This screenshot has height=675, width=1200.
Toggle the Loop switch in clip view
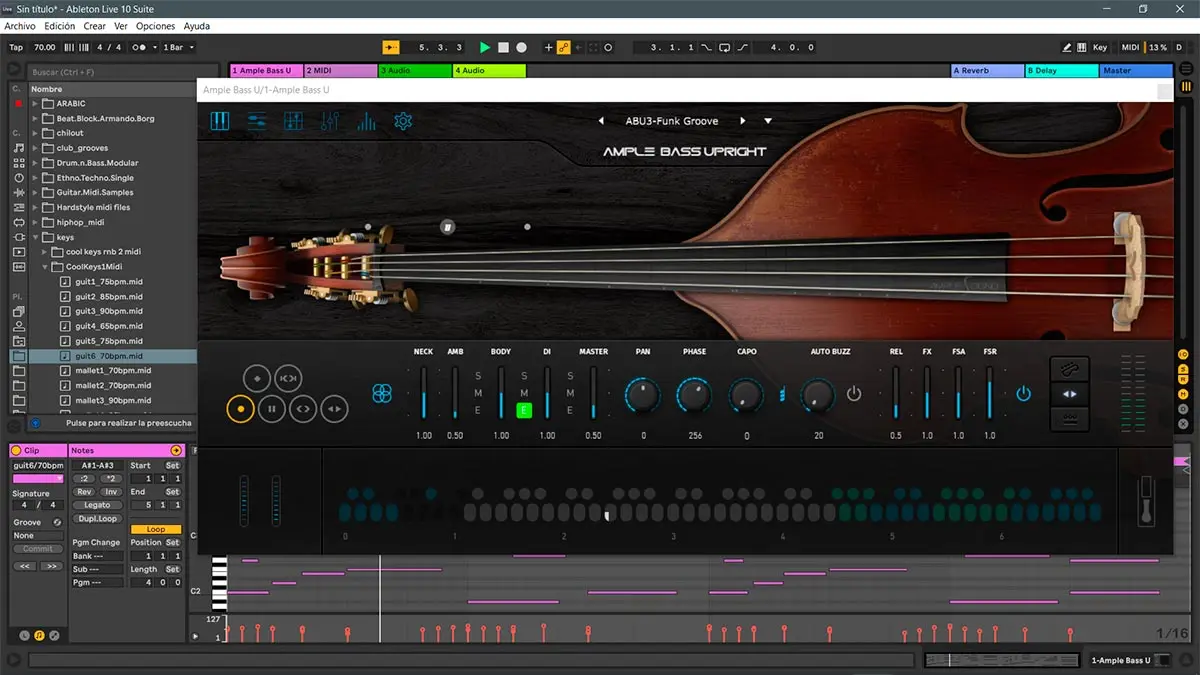[156, 529]
